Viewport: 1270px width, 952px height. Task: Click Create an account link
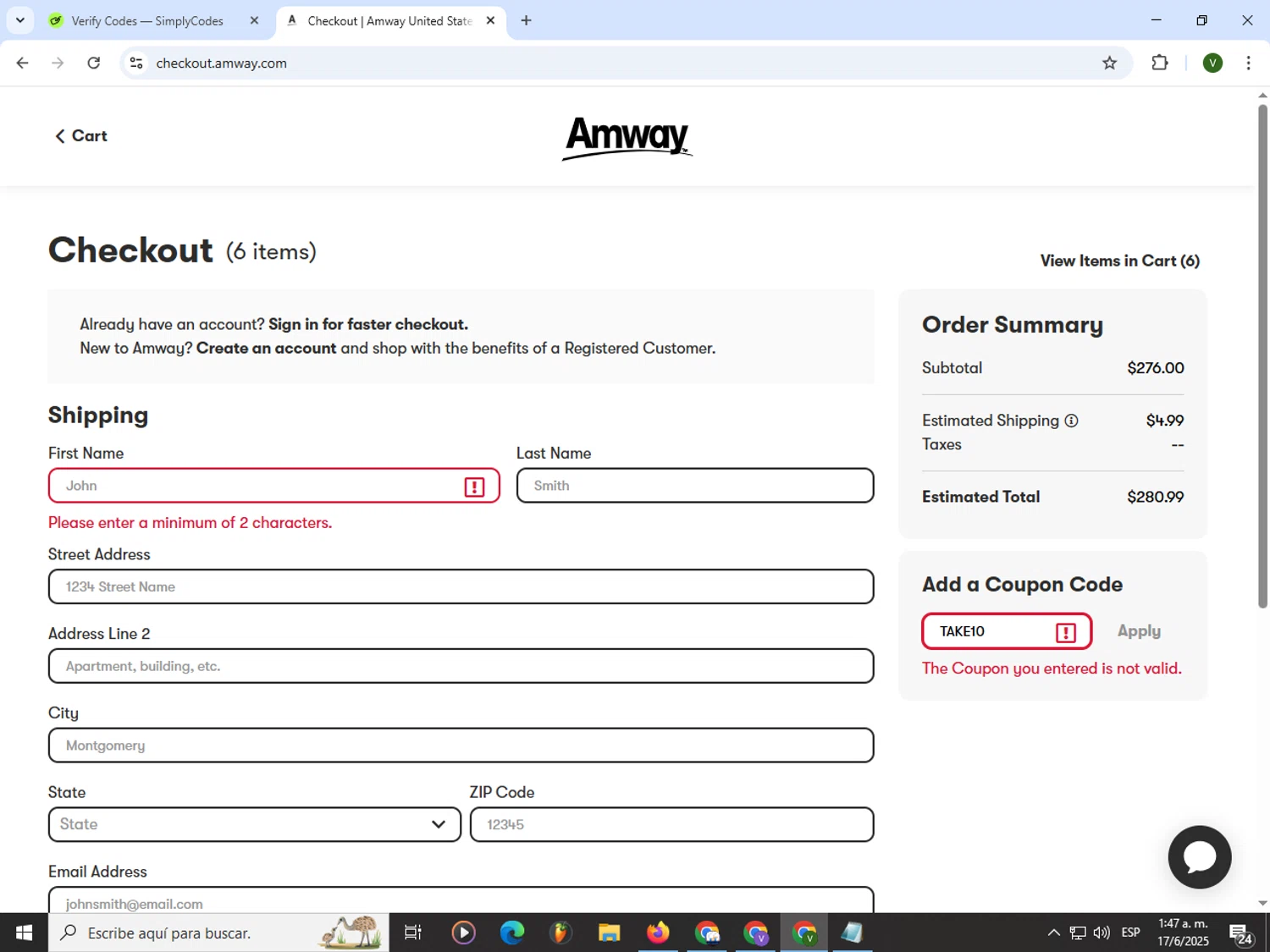tap(266, 349)
